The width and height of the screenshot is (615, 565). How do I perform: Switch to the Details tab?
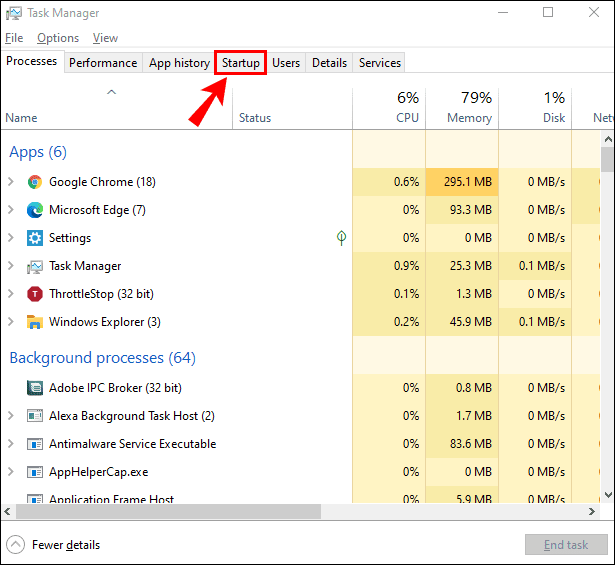329,63
